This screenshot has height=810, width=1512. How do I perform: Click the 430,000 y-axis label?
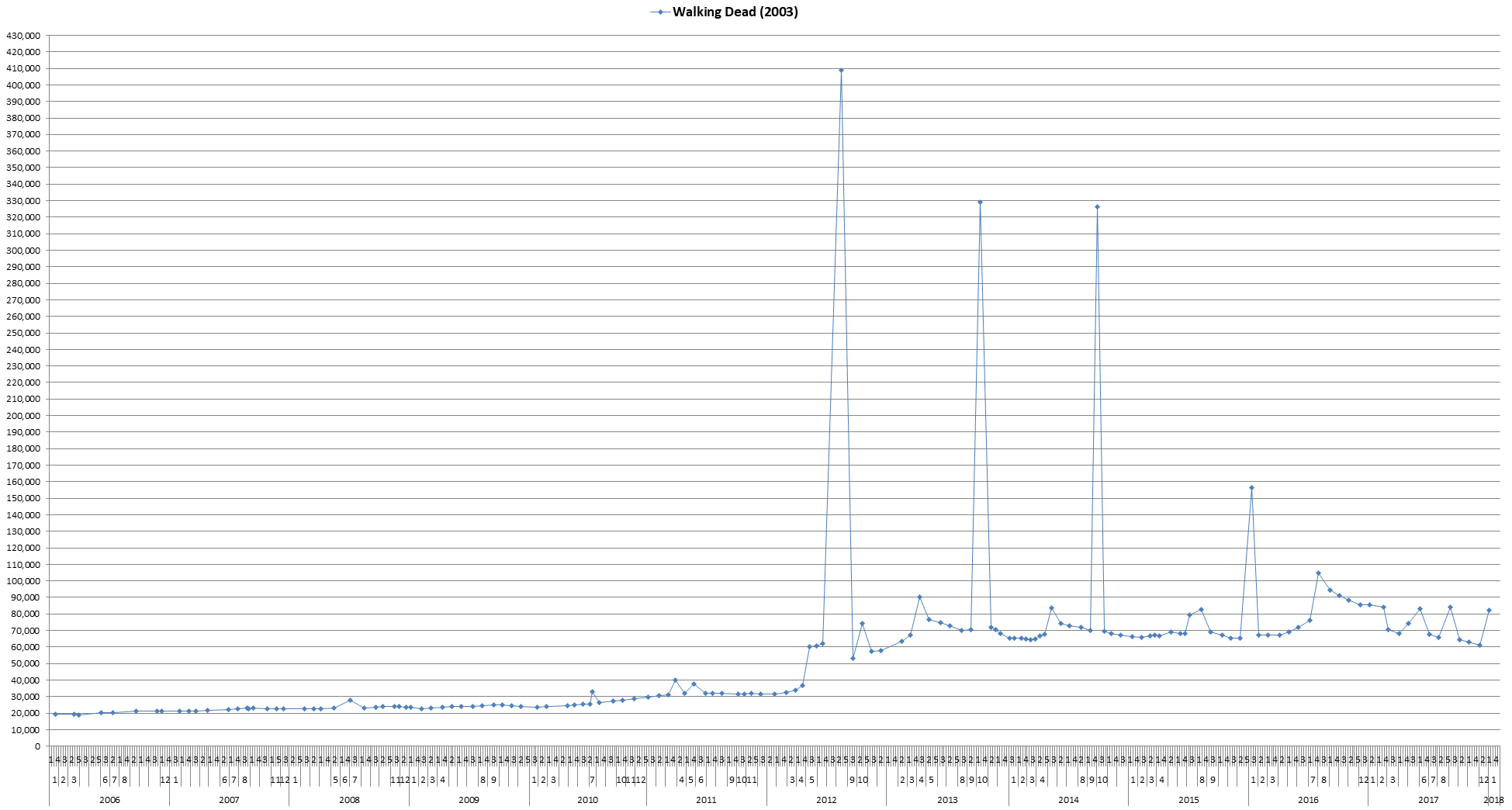point(22,36)
